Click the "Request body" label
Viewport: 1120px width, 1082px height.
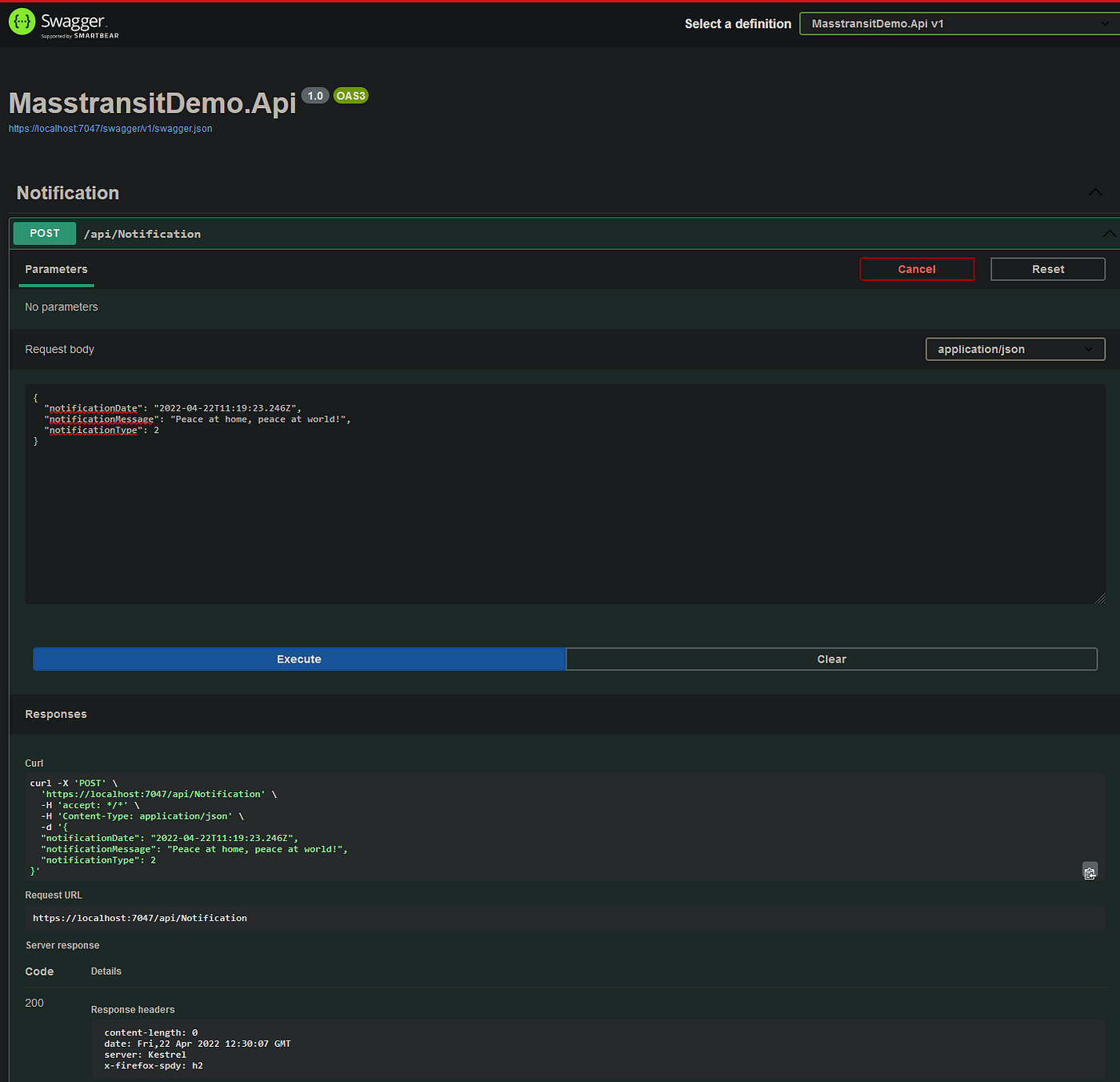(60, 350)
